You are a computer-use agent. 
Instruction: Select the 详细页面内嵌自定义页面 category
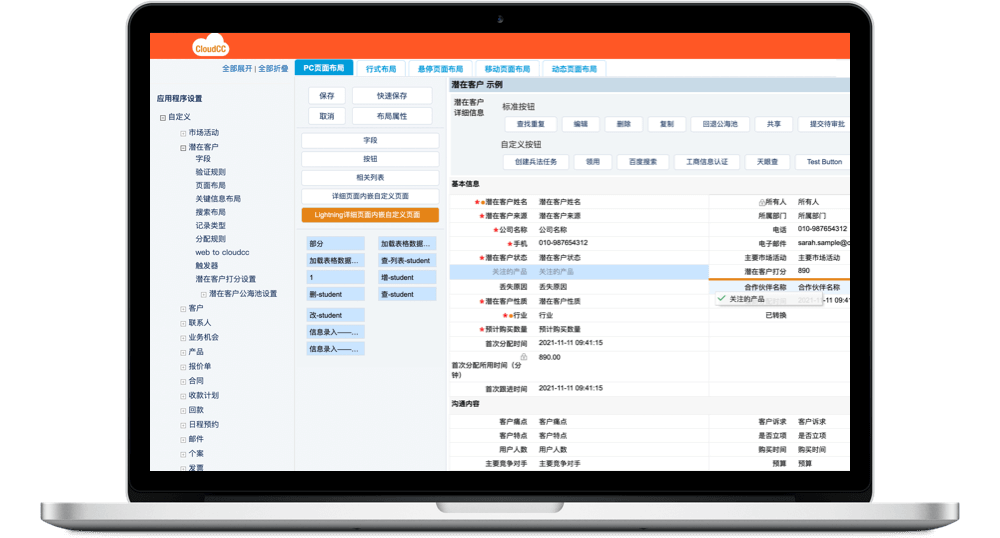[x=370, y=196]
